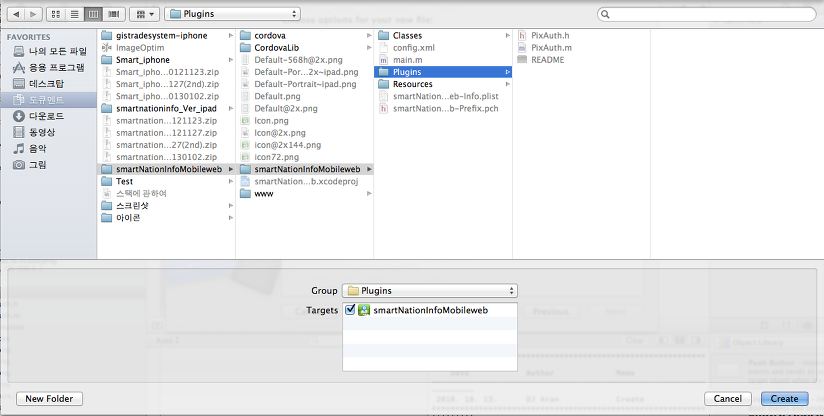The height and width of the screenshot is (416, 824).
Task: Click Create button
Action: click(785, 399)
